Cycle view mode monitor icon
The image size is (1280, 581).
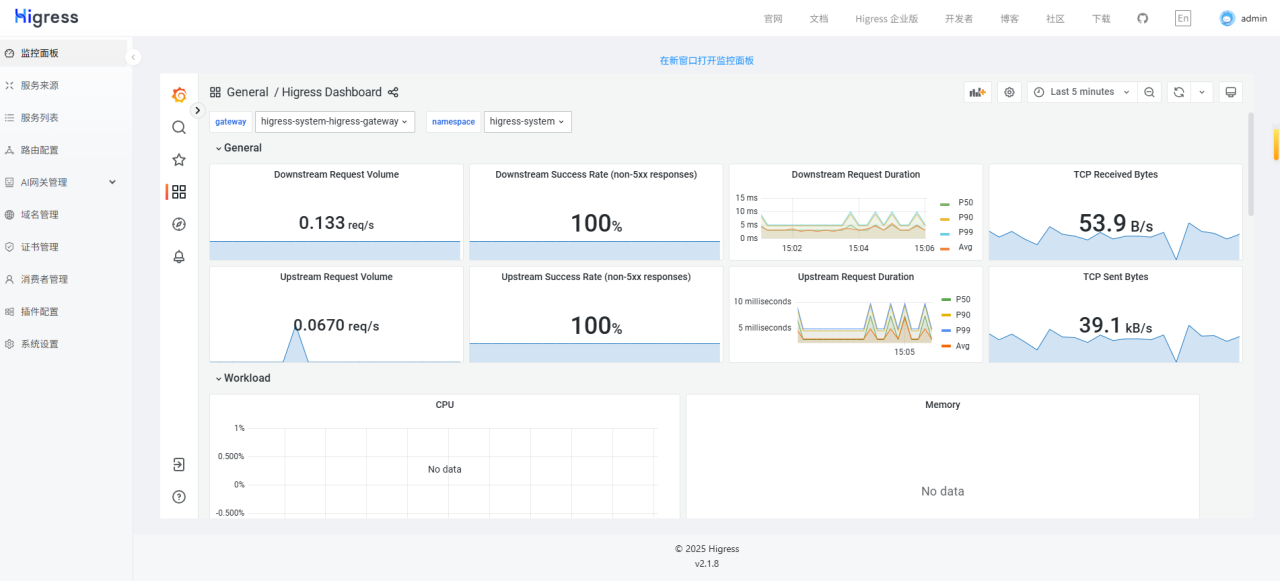coord(1231,92)
